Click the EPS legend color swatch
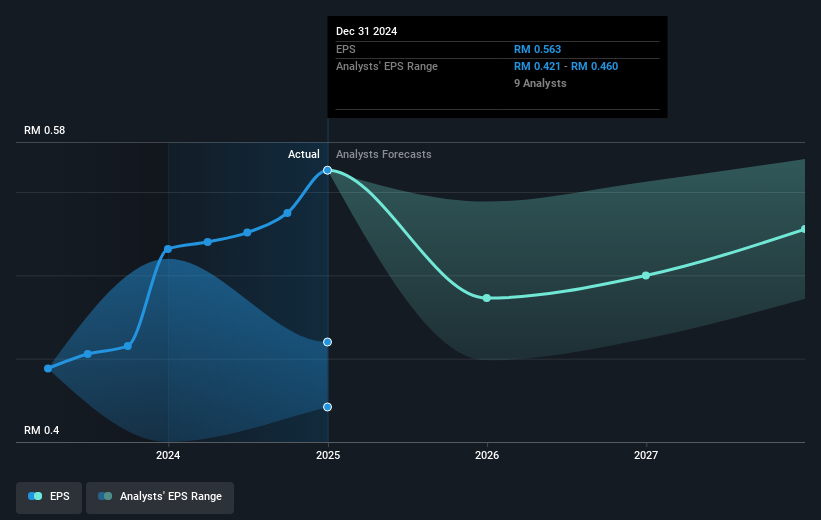The image size is (821, 520). coord(35,496)
